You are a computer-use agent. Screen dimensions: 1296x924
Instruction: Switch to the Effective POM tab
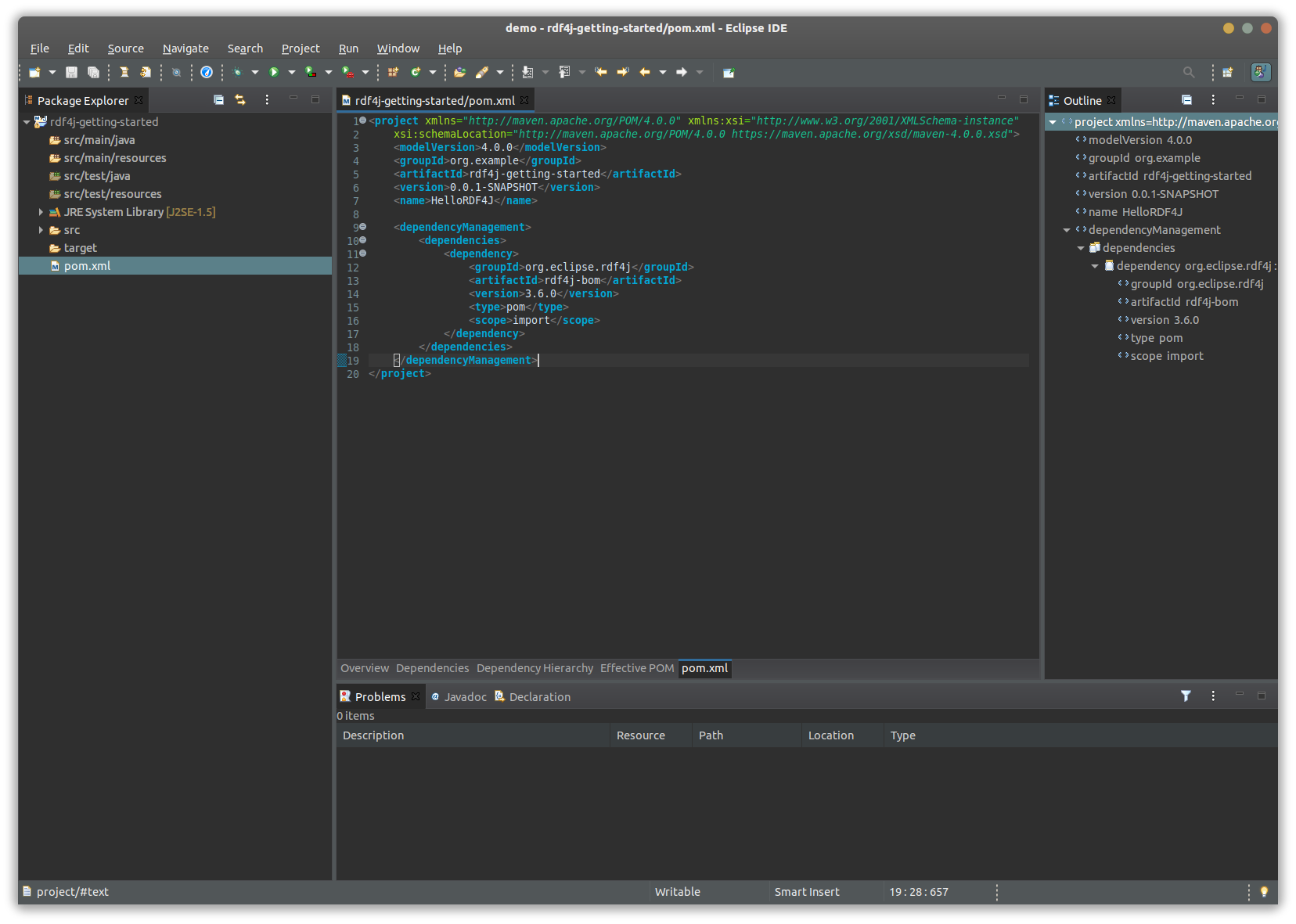(x=637, y=668)
